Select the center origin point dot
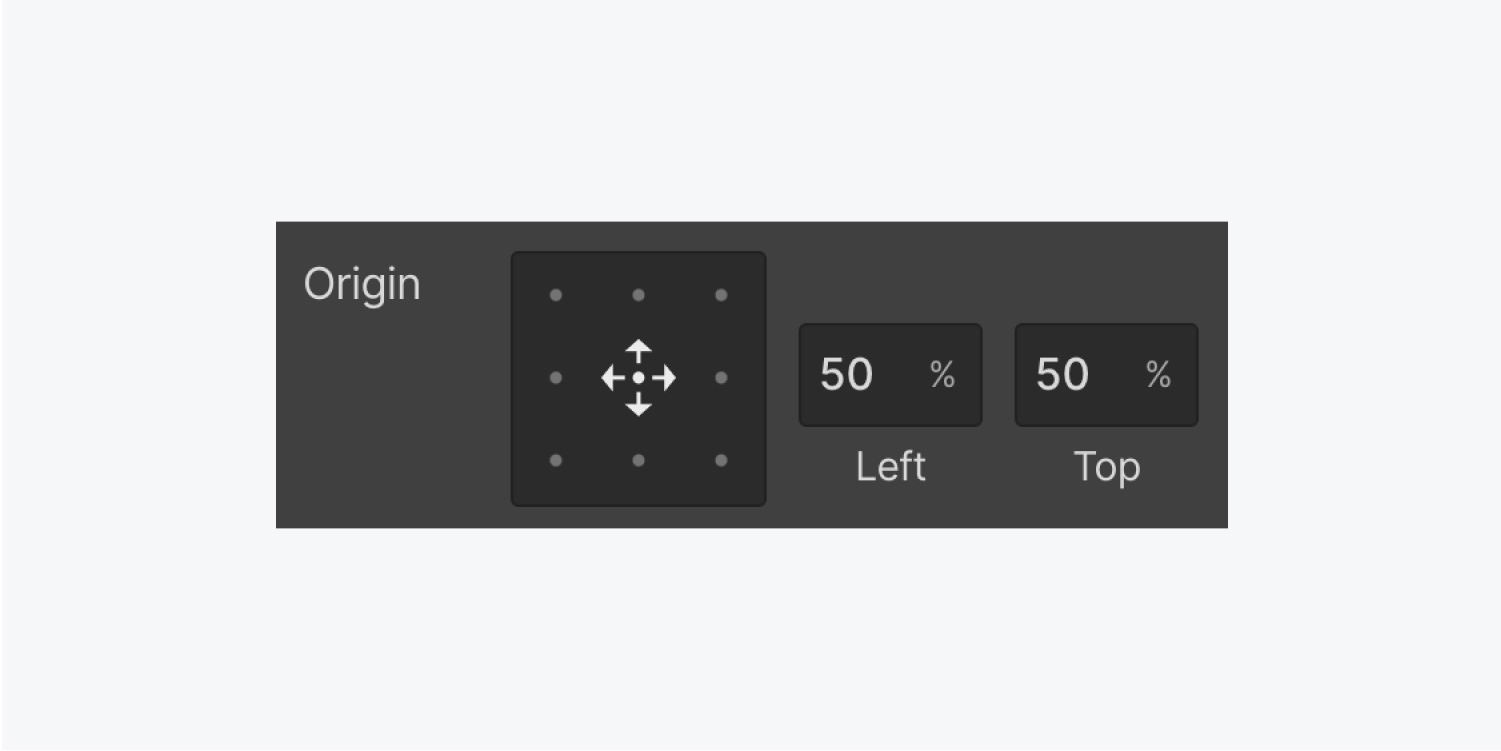Screen dimensions: 1501x751 pyautogui.click(x=638, y=378)
